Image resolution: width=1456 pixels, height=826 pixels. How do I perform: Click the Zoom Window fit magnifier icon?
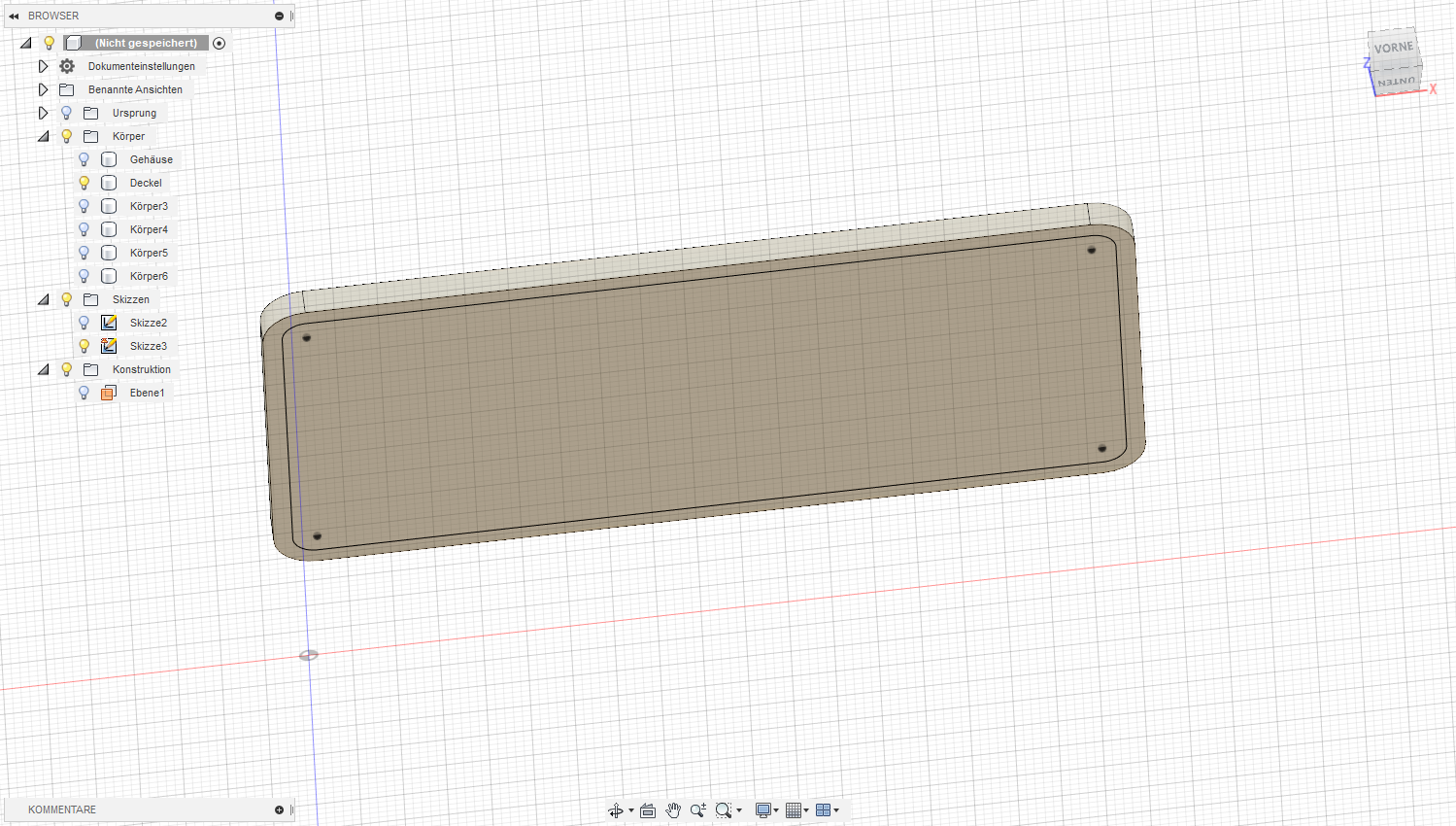[x=723, y=810]
